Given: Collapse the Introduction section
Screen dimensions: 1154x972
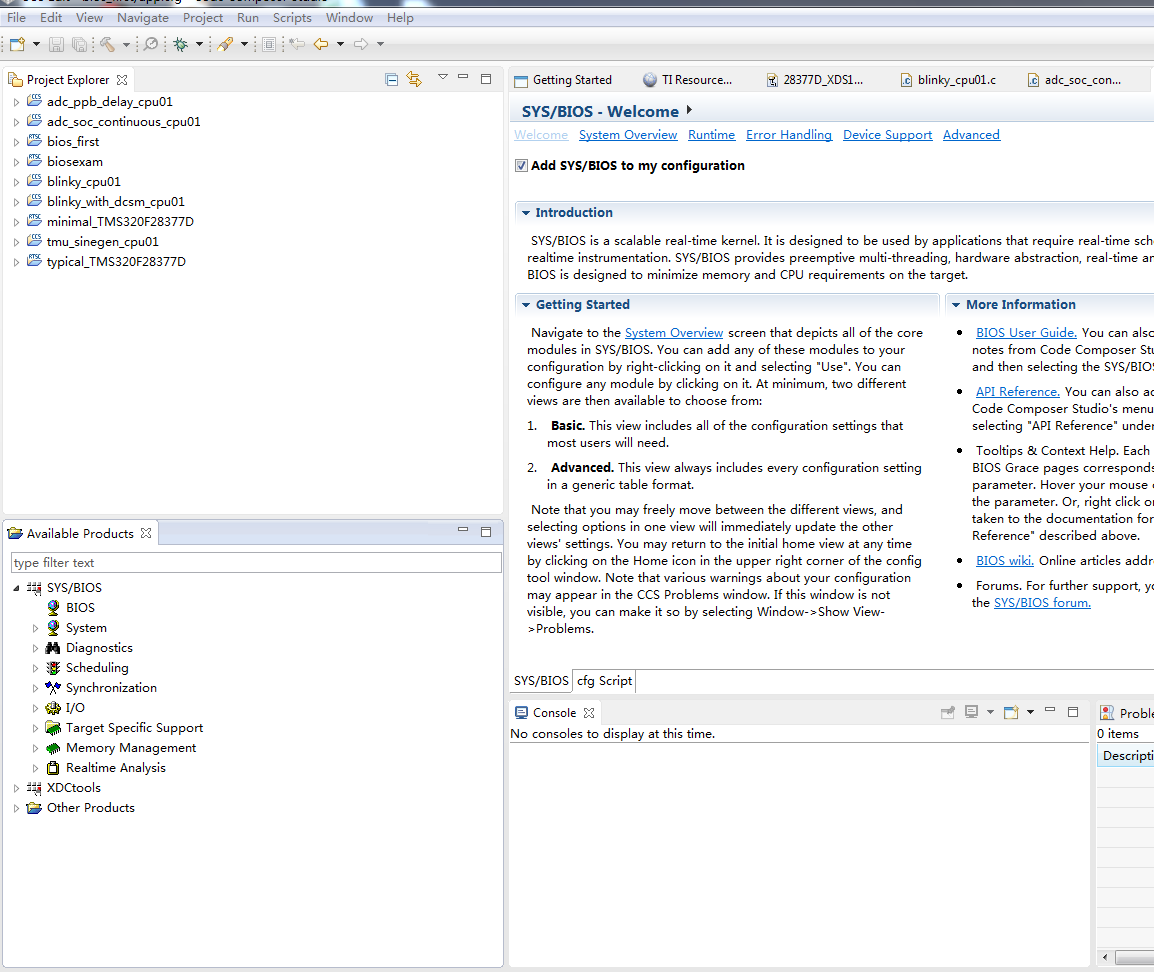Looking at the screenshot, I should (x=525, y=213).
